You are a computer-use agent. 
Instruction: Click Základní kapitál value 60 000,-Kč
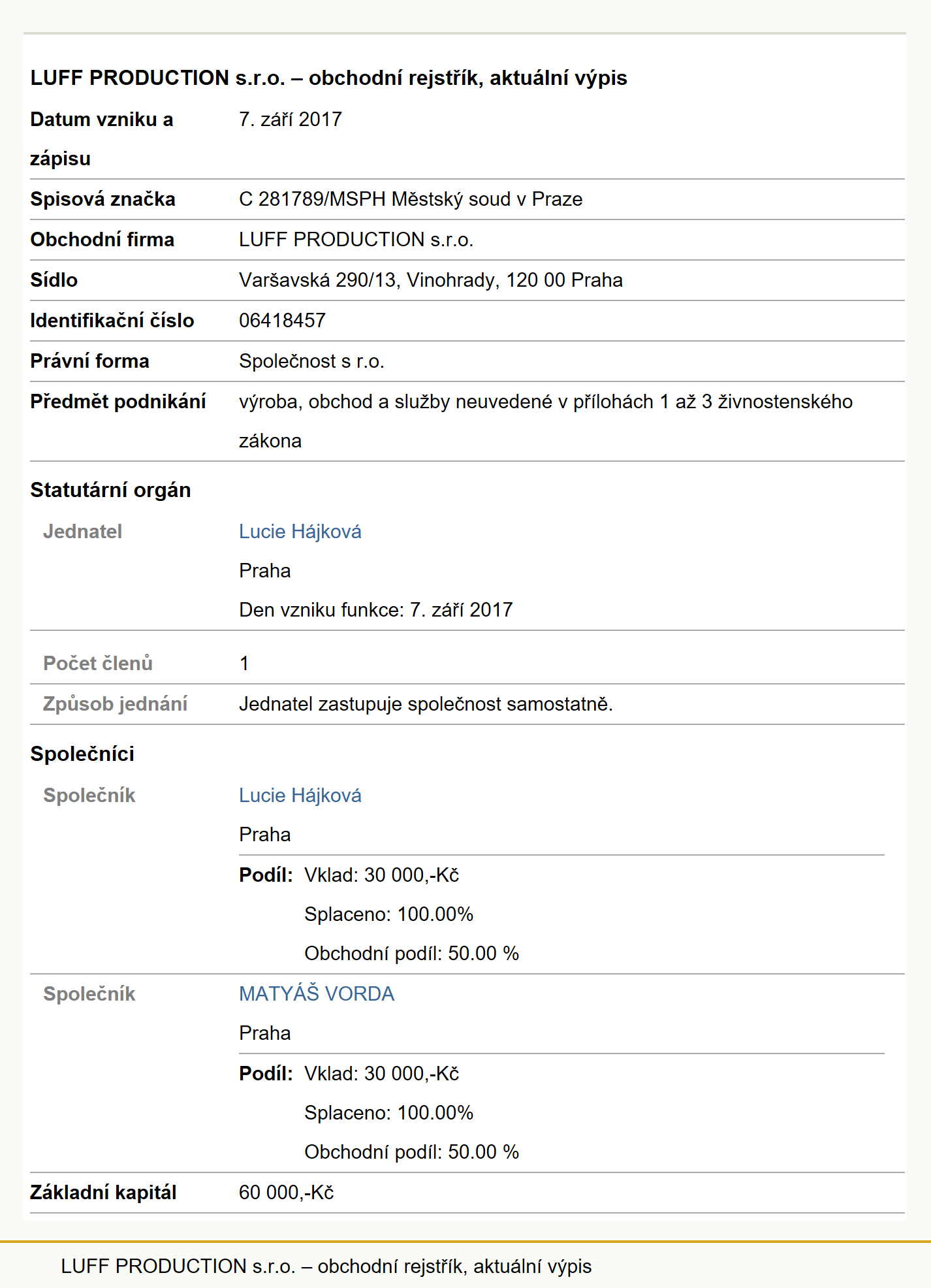click(x=286, y=1193)
